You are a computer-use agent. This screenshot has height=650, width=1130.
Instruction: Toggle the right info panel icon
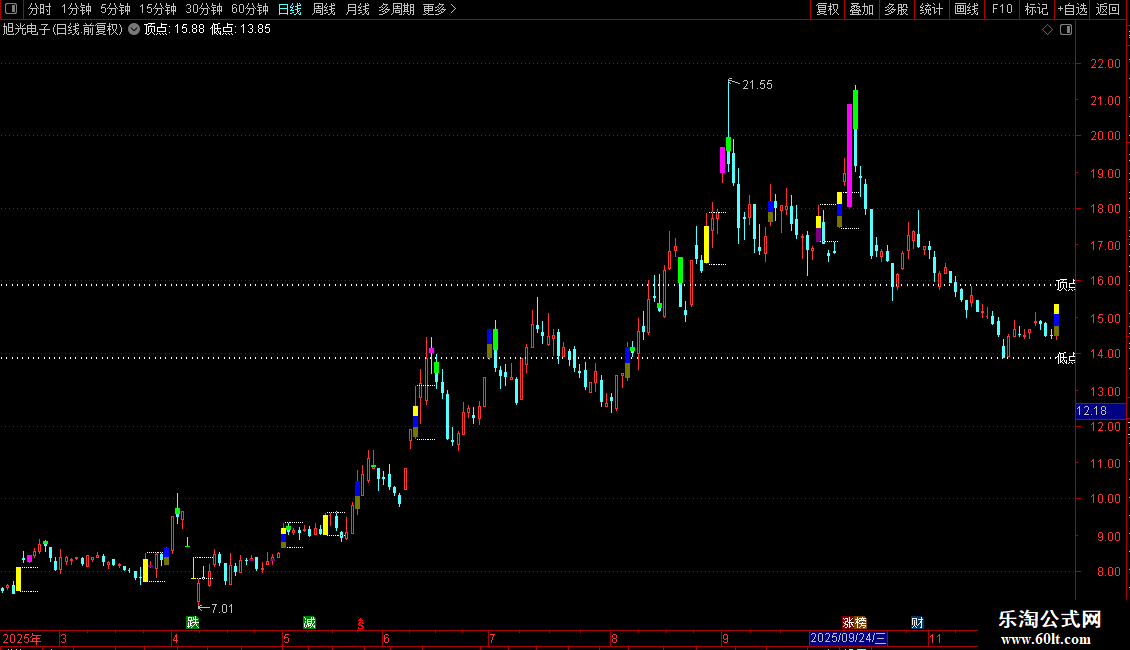click(1066, 30)
